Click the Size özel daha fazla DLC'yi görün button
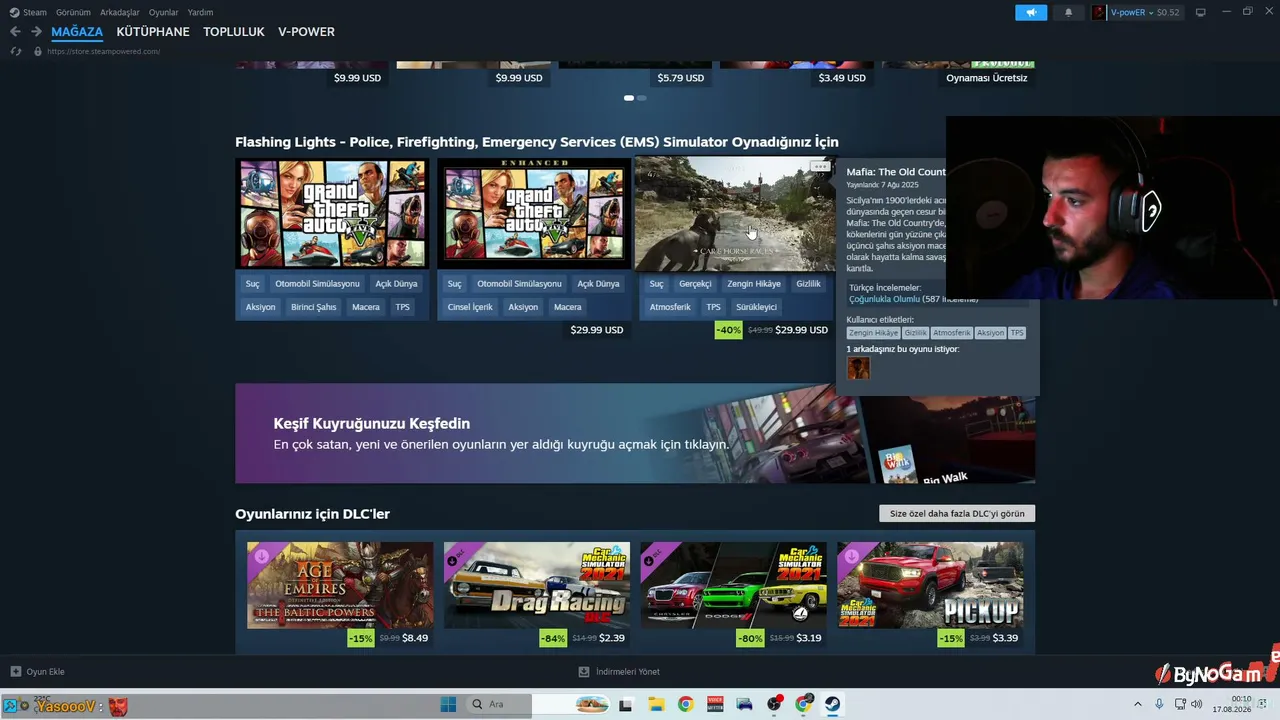 [x=957, y=513]
